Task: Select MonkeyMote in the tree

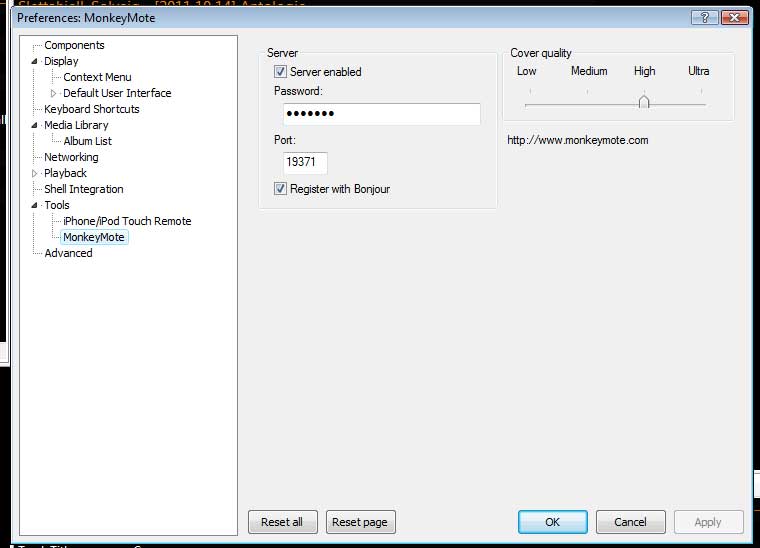Action: 94,237
